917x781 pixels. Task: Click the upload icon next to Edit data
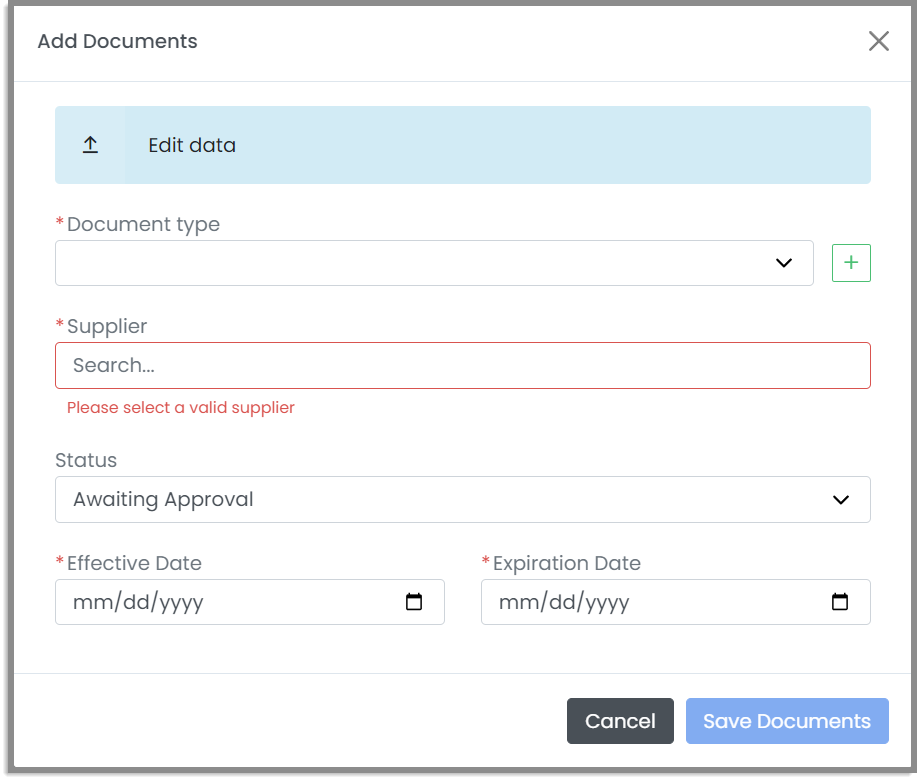pyautogui.click(x=90, y=144)
